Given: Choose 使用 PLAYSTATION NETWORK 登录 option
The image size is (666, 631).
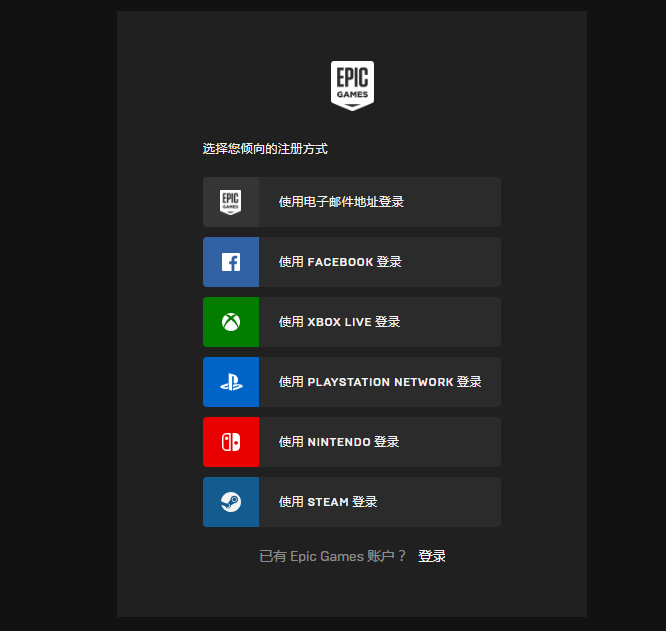Looking at the screenshot, I should click(352, 382).
